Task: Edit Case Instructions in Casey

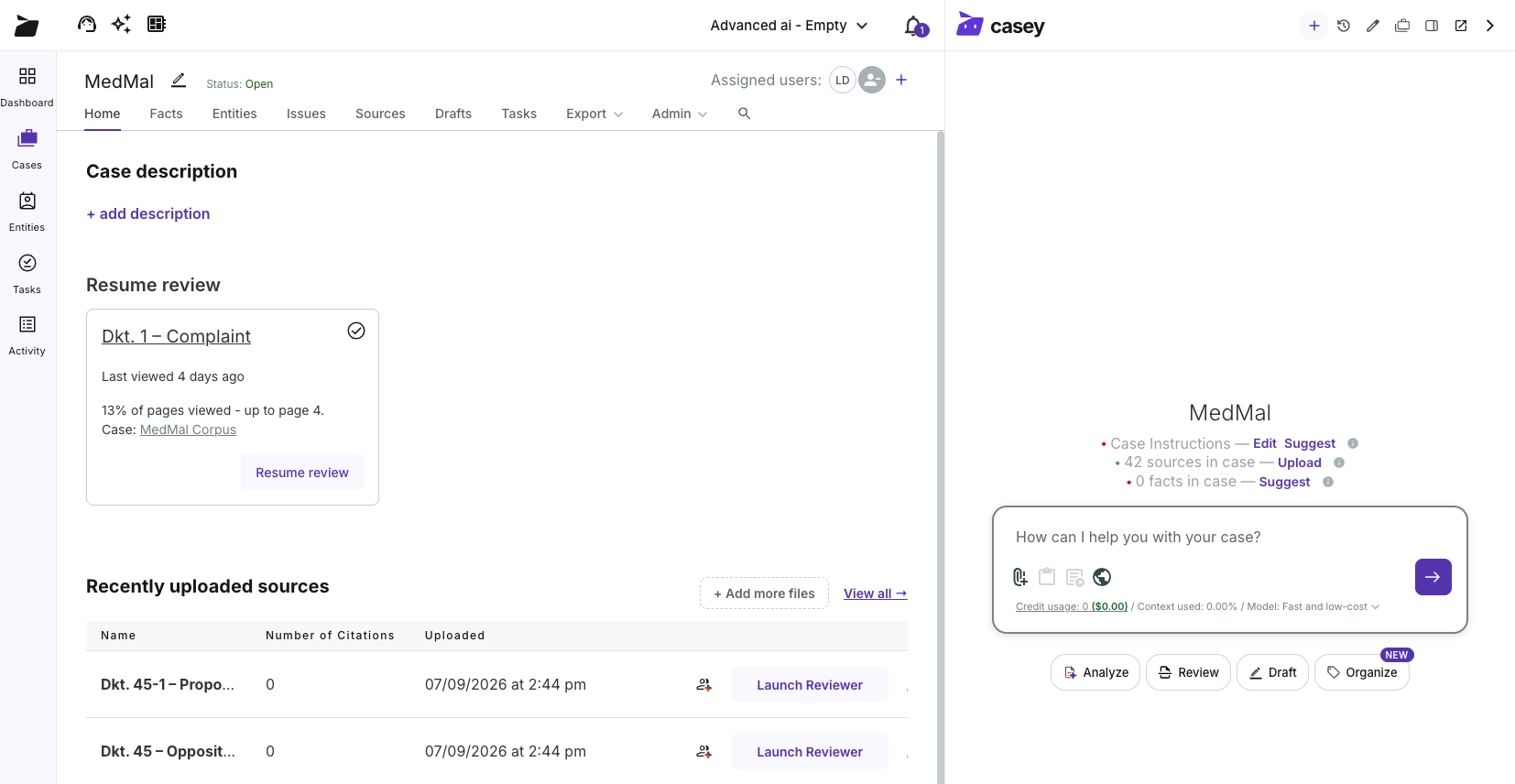Action: tap(1265, 443)
